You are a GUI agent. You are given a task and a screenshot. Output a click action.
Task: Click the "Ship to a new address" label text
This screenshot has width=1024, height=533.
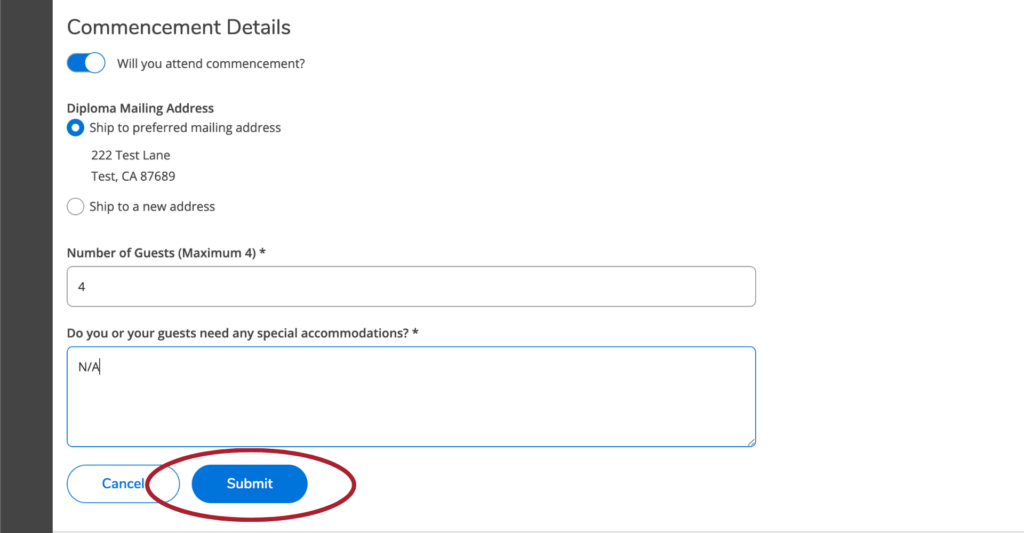152,207
